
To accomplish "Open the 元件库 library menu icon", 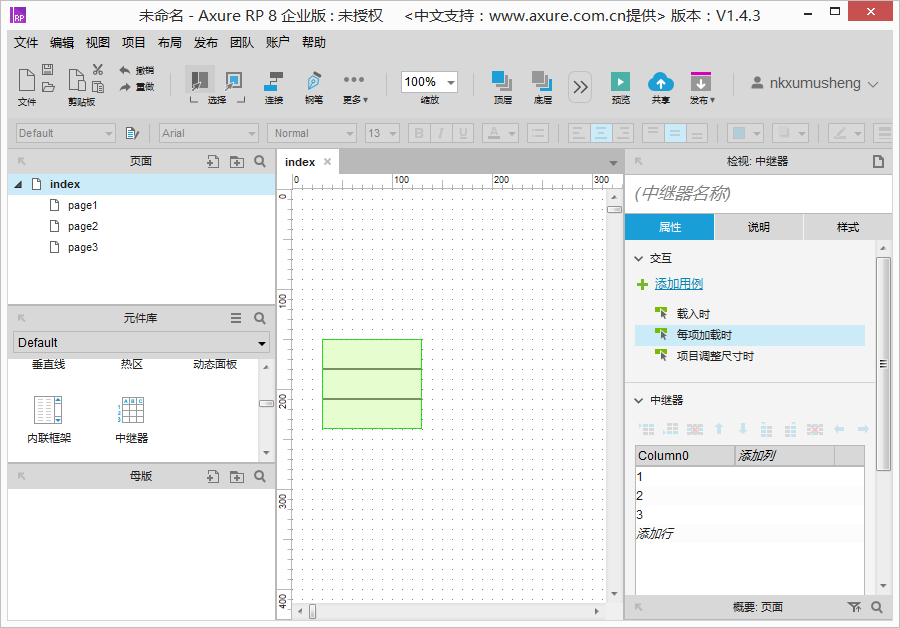I will [x=236, y=318].
